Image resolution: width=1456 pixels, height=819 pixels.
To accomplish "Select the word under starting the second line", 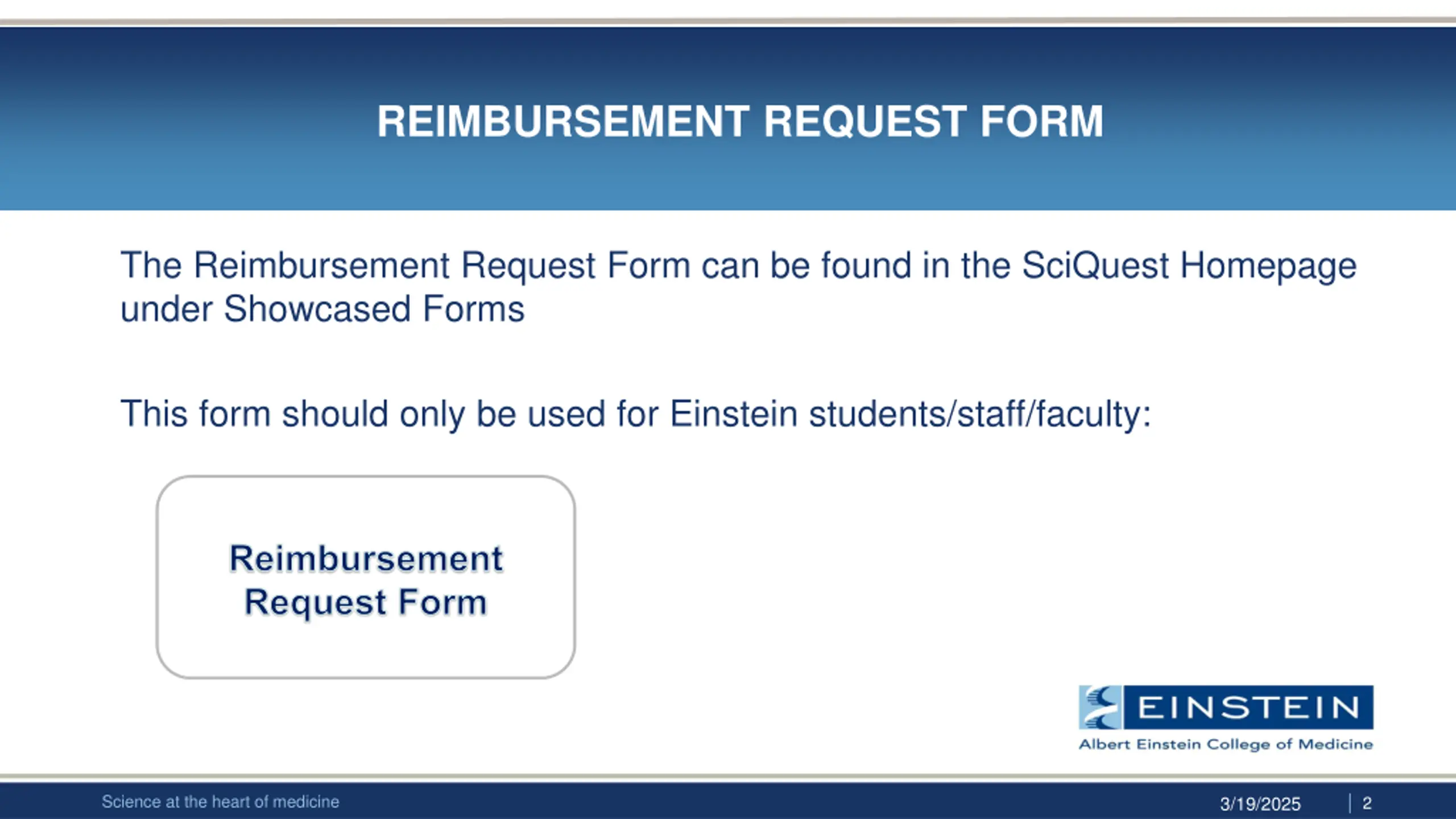I will click(x=166, y=309).
